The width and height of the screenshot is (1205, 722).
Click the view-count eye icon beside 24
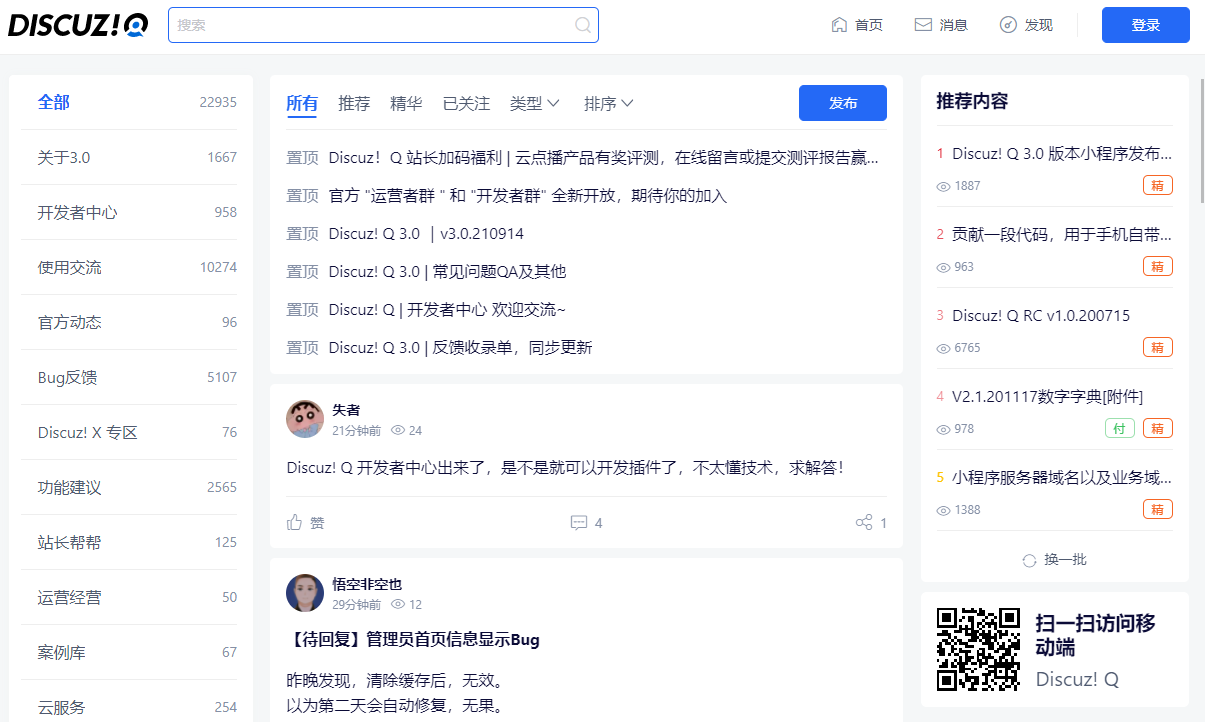point(397,430)
